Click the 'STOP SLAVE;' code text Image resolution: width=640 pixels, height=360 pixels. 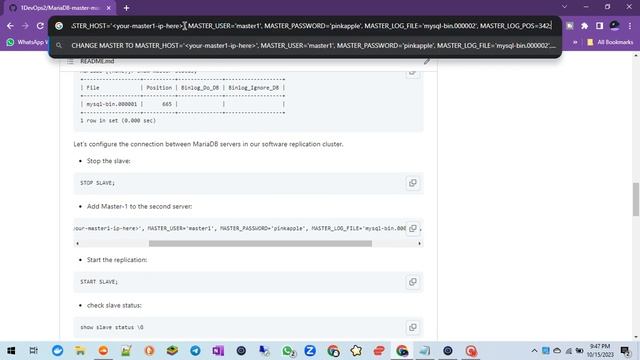(x=97, y=183)
